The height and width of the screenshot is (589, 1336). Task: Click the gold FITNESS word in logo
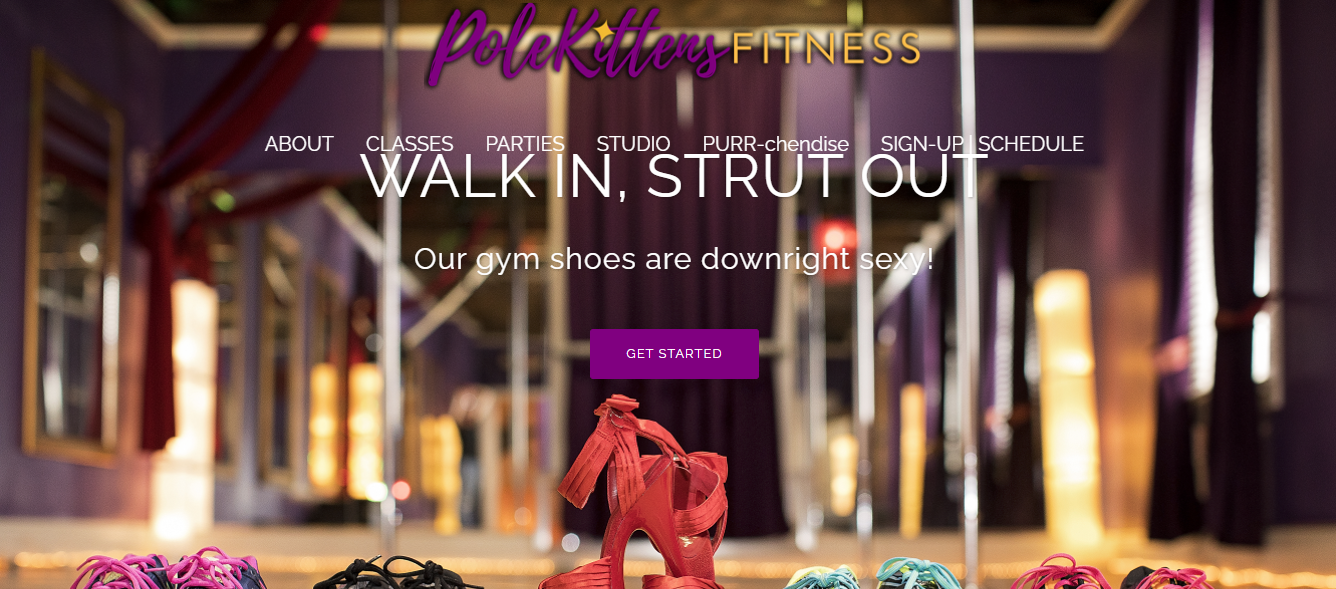coord(826,47)
